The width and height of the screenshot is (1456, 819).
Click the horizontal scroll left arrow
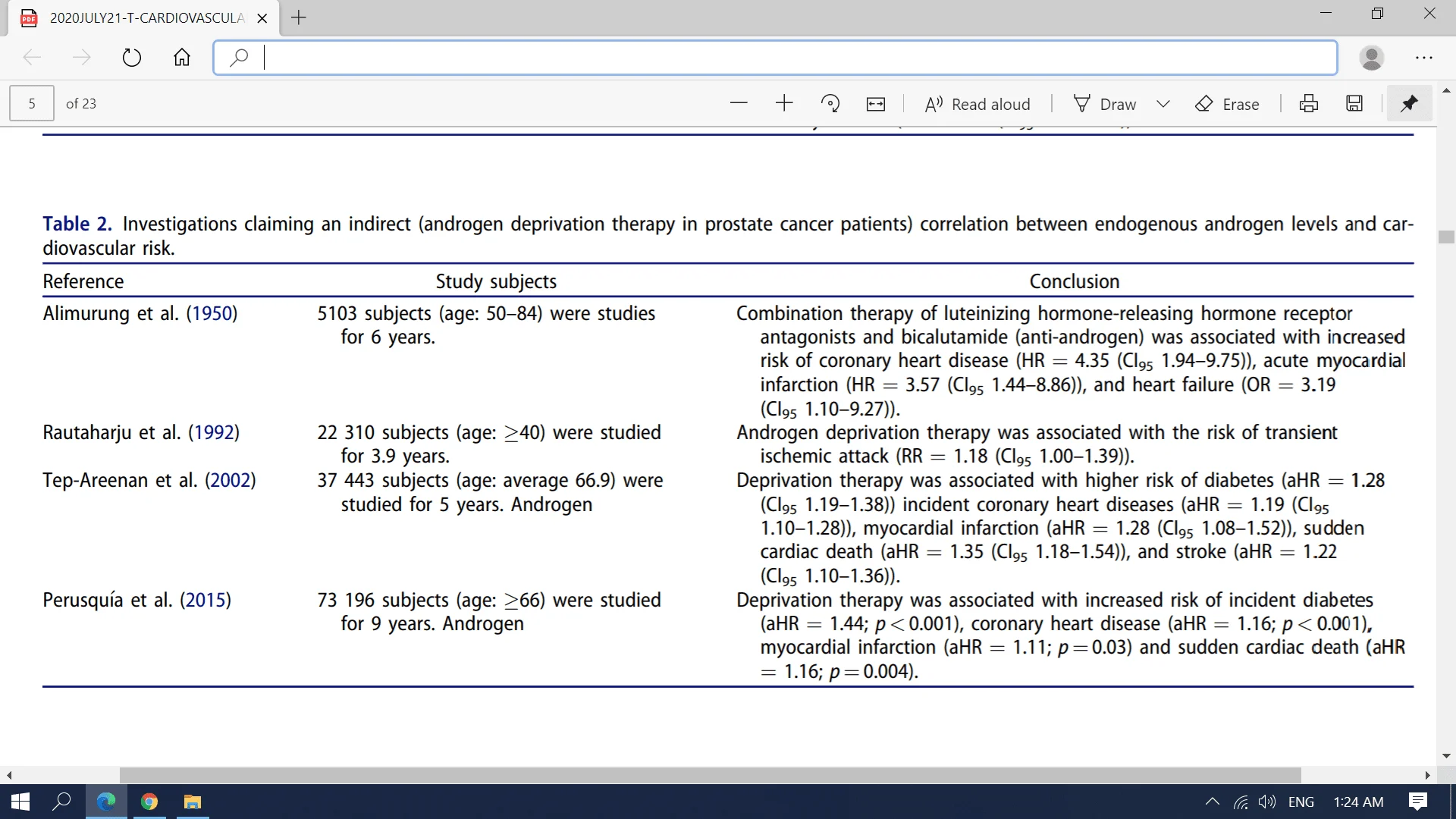coord(9,775)
